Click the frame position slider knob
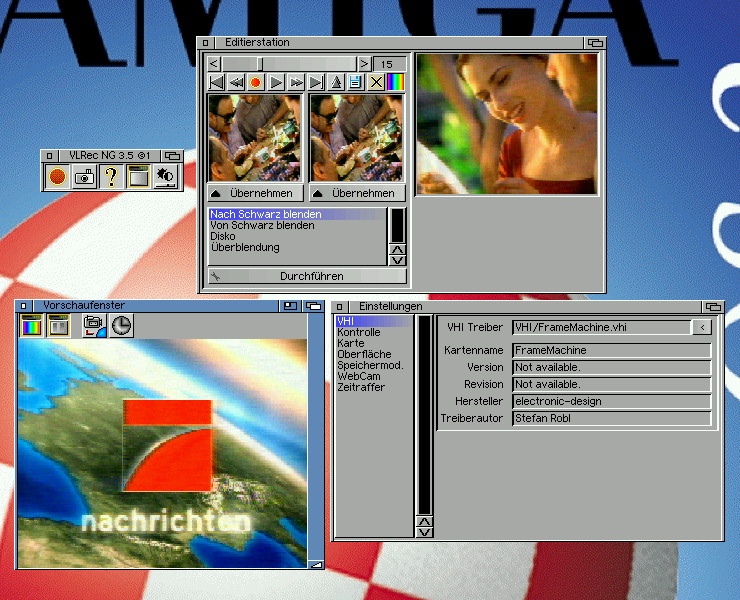The height and width of the screenshot is (600, 740). (x=260, y=64)
